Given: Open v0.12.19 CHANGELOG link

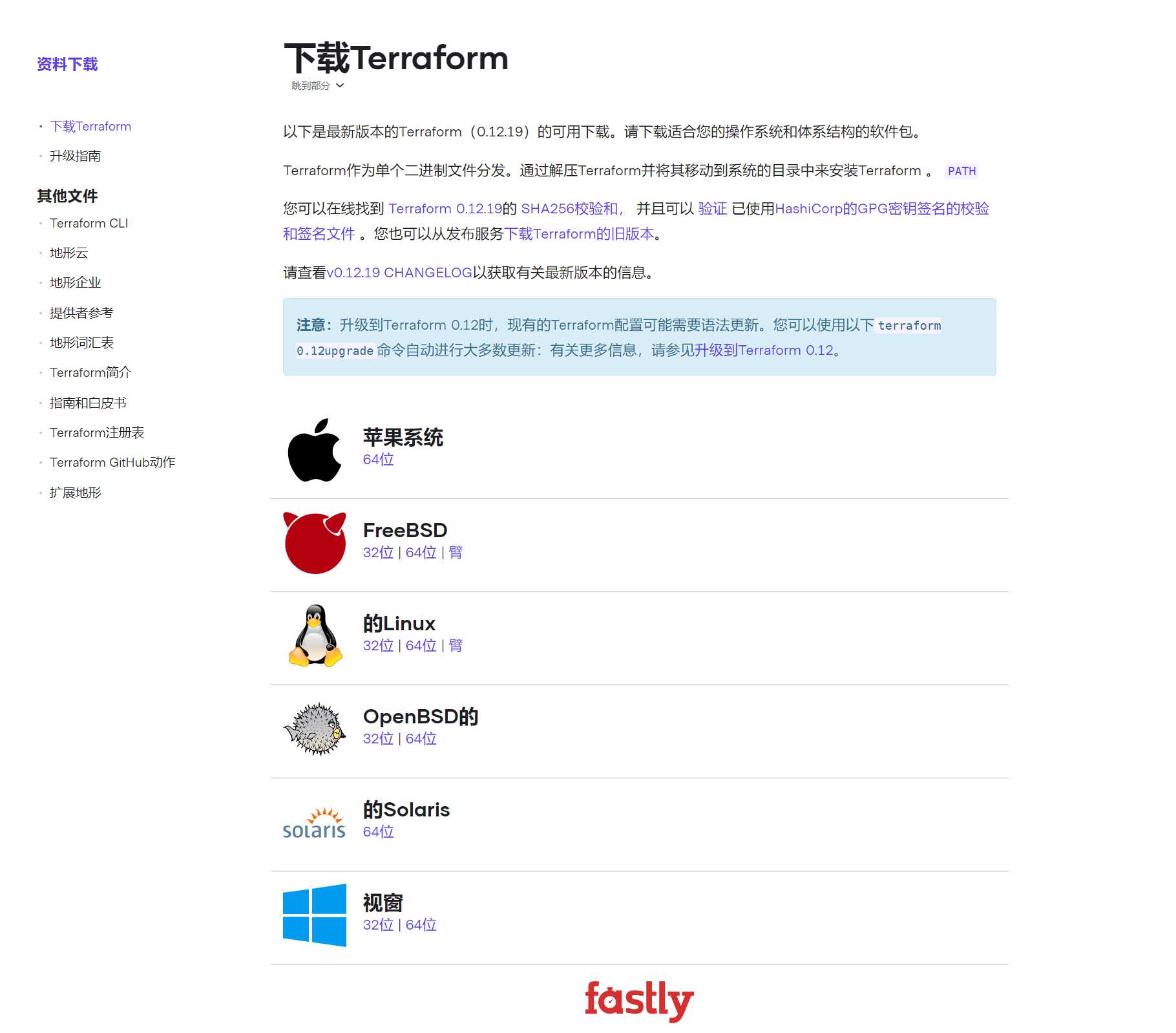Looking at the screenshot, I should pos(399,273).
